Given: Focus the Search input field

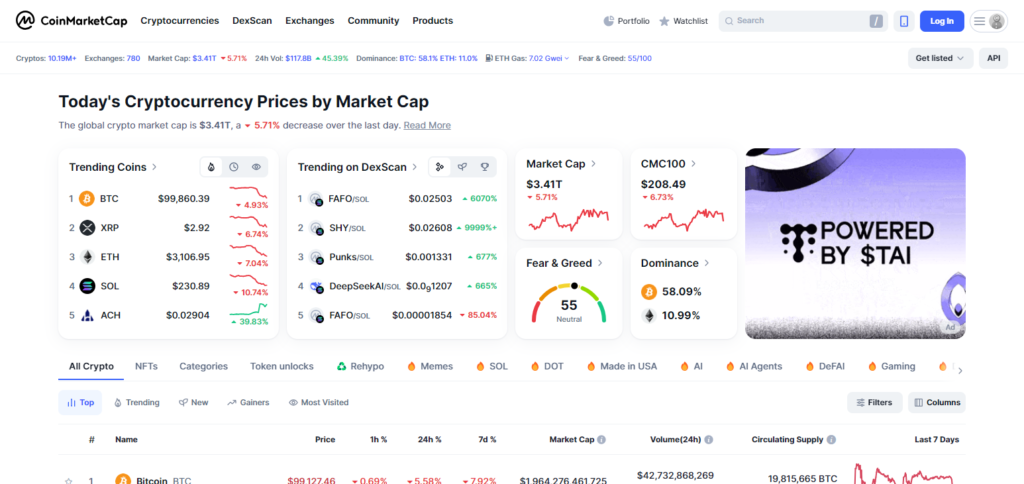Looking at the screenshot, I should [x=803, y=21].
